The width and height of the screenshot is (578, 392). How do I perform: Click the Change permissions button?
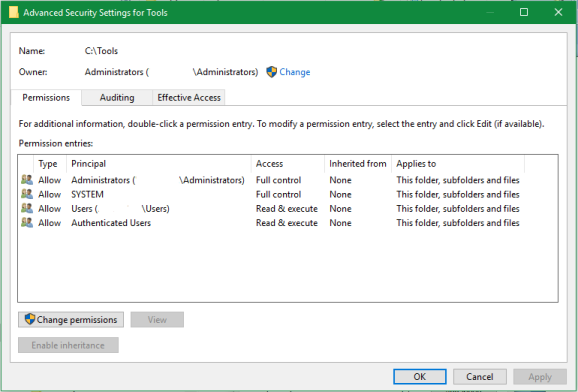tap(71, 319)
